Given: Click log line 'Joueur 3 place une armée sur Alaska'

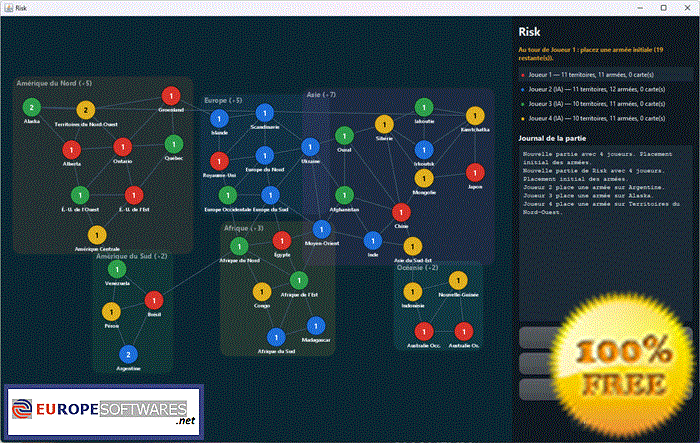Looking at the screenshot, I should click(588, 196).
